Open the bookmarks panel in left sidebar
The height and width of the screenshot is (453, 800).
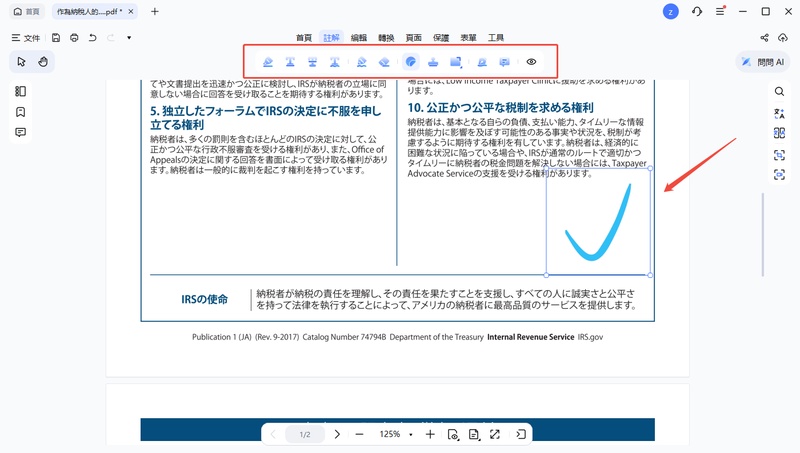[x=20, y=112]
